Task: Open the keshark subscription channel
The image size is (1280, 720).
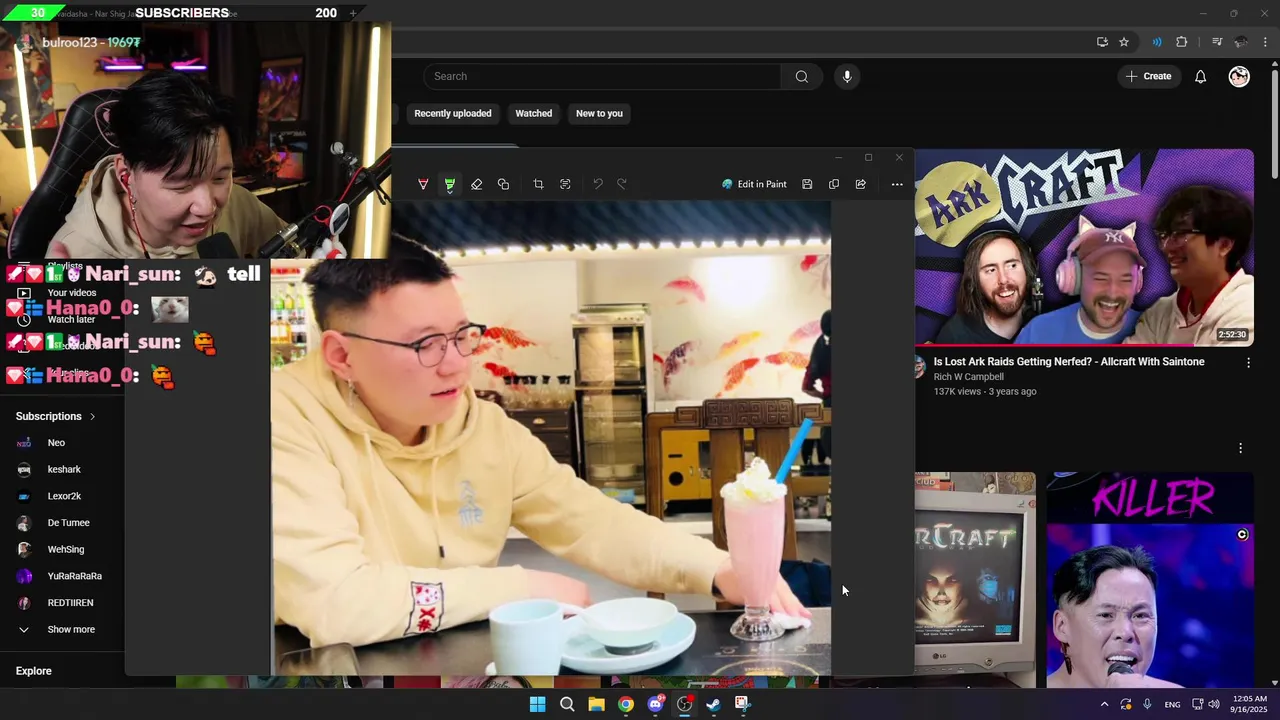Action: pos(64,470)
